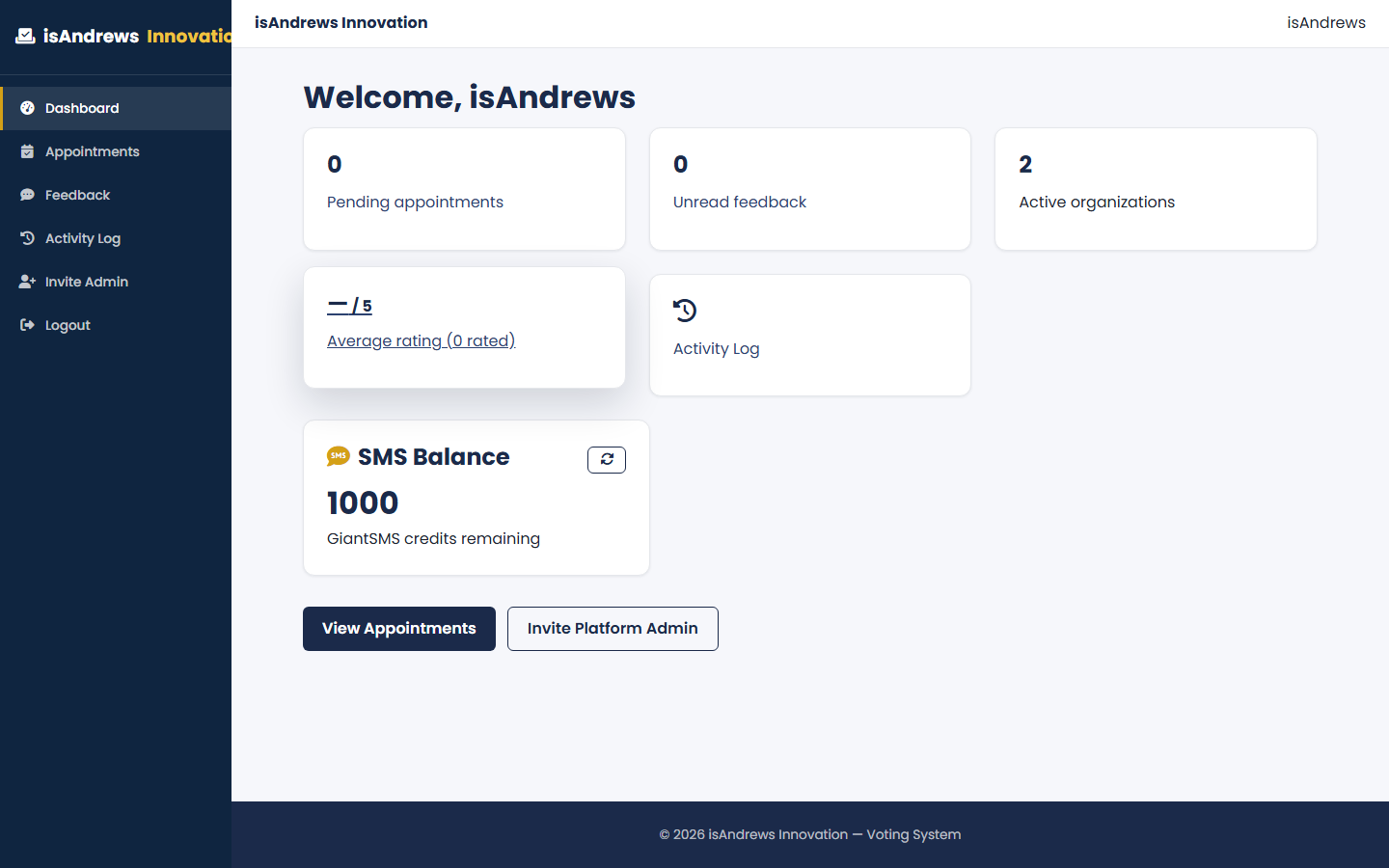The width and height of the screenshot is (1389, 868).
Task: Click the "0" pending appointments count
Action: [x=335, y=165]
